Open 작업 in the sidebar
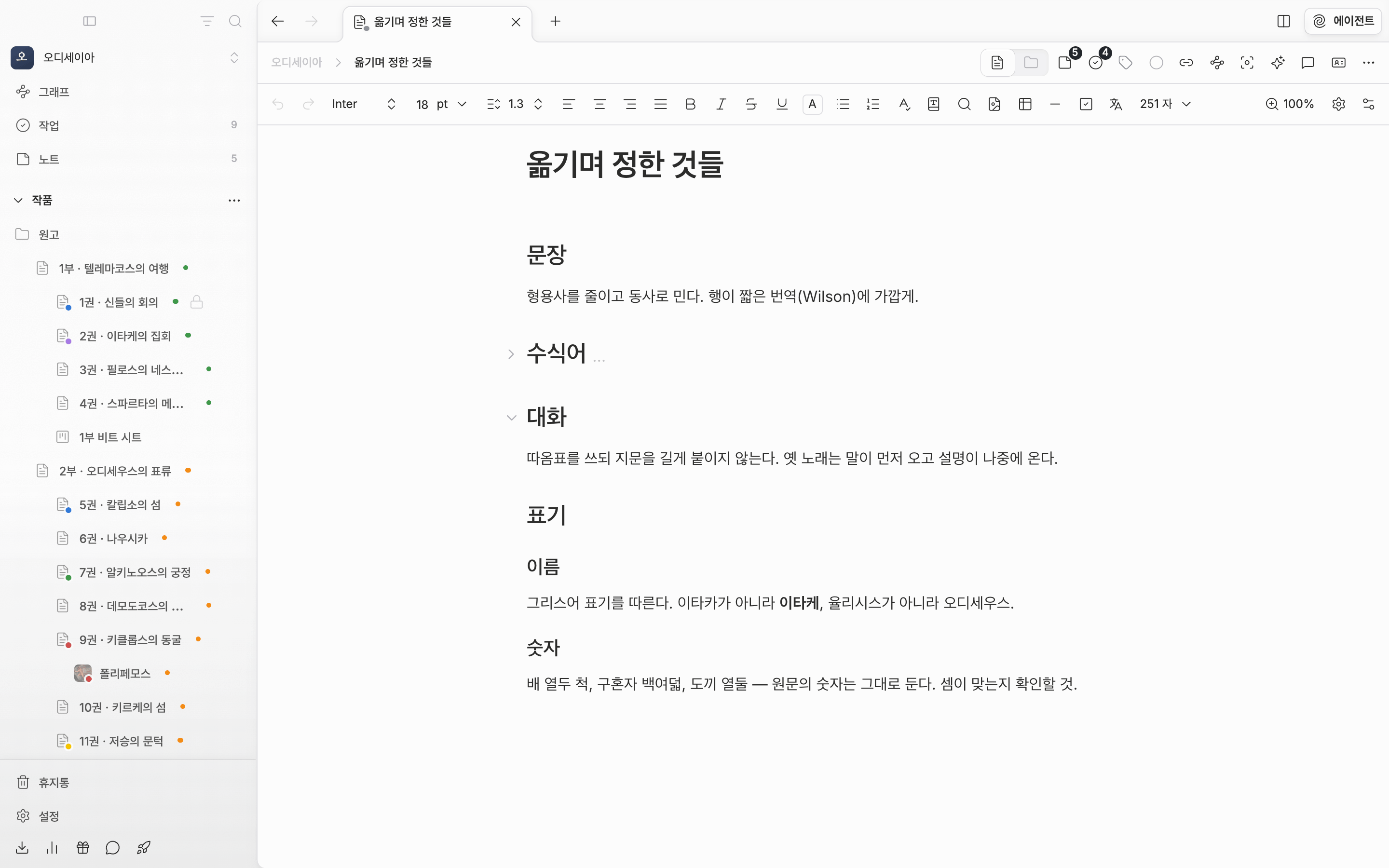Viewport: 1389px width, 868px height. point(128,125)
